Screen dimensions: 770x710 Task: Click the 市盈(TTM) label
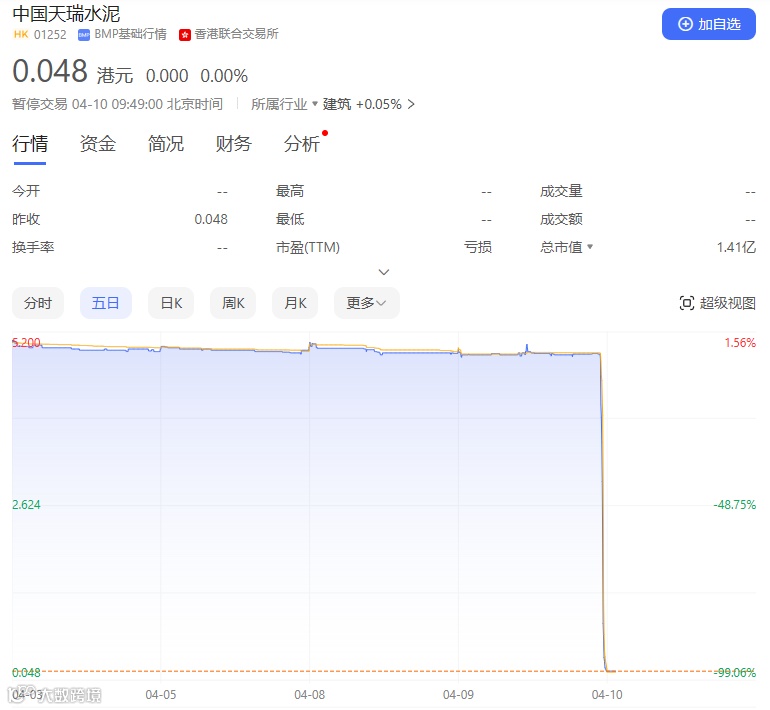(x=308, y=247)
